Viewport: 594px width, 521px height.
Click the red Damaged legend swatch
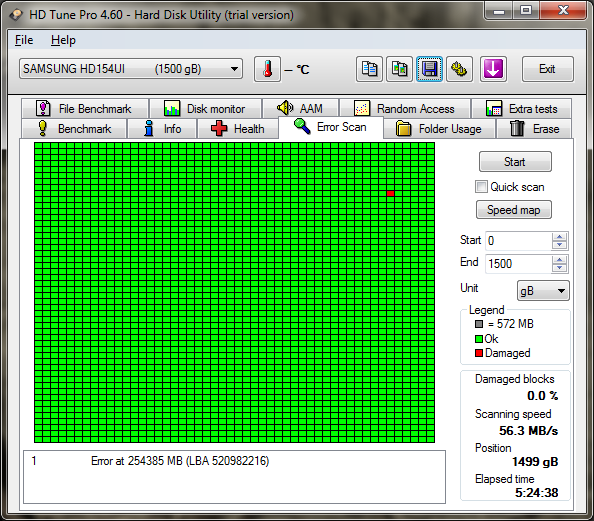click(479, 353)
